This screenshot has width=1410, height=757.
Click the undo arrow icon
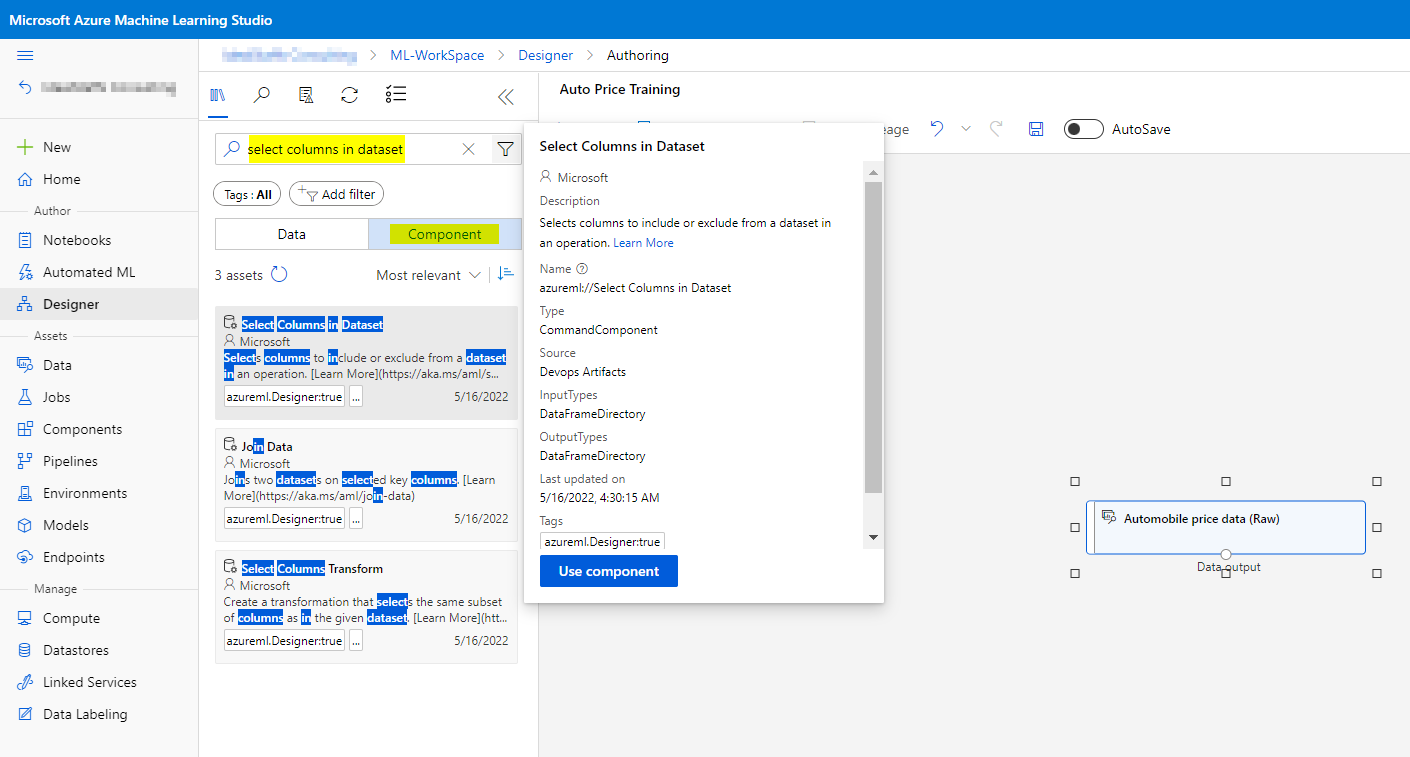(x=937, y=129)
